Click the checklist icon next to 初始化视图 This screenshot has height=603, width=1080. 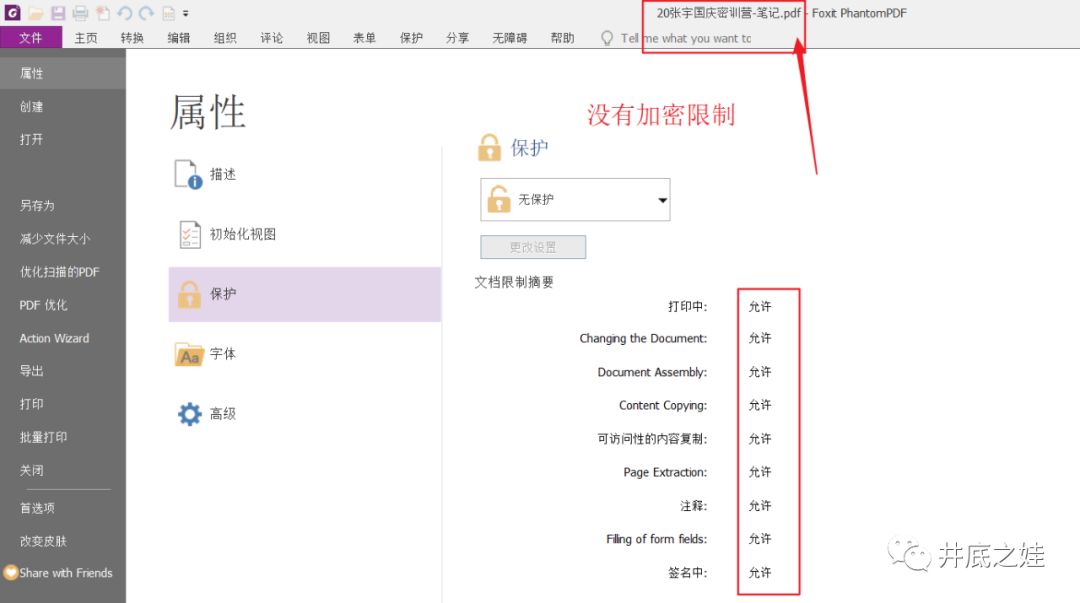[x=189, y=234]
